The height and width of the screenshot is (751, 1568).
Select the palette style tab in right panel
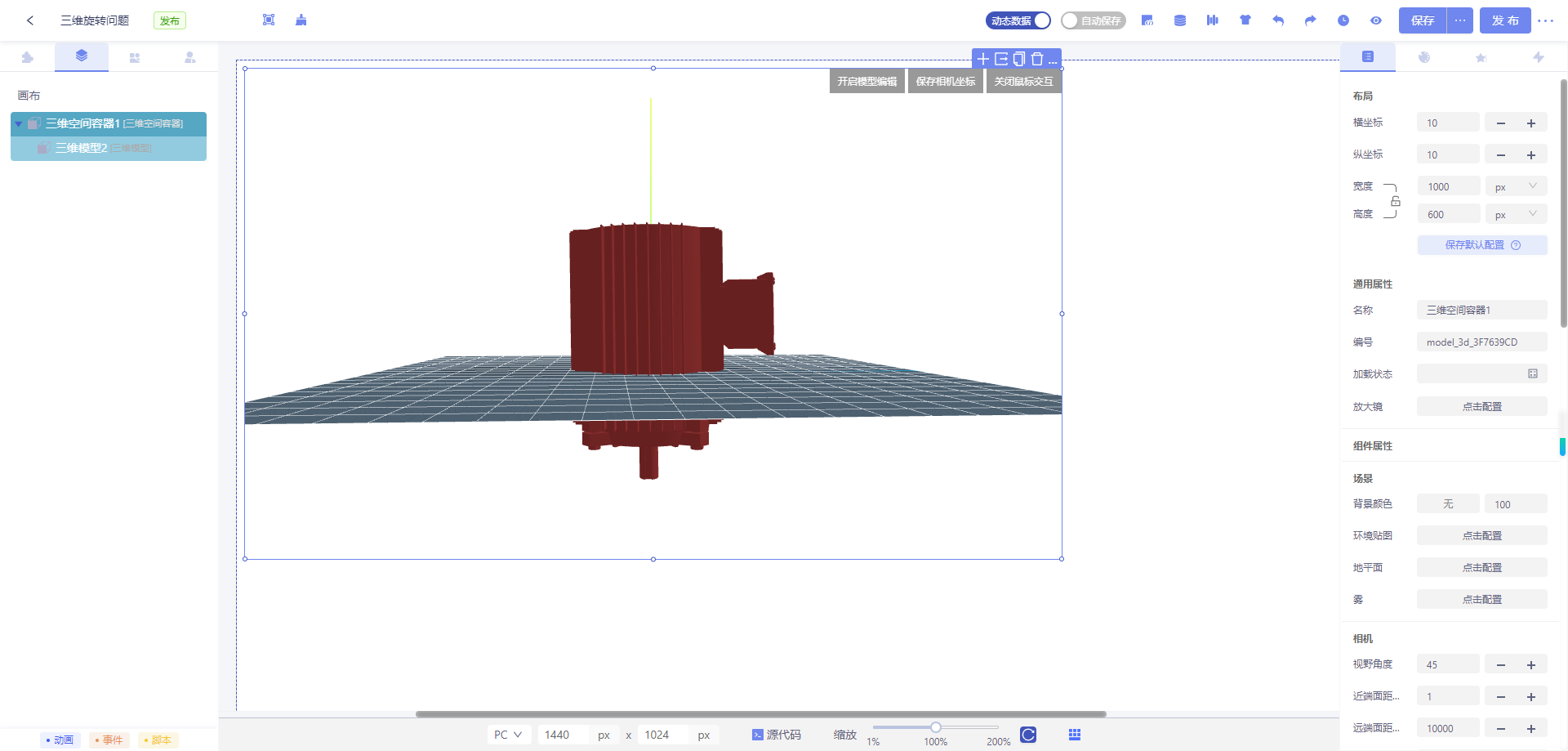(1424, 57)
